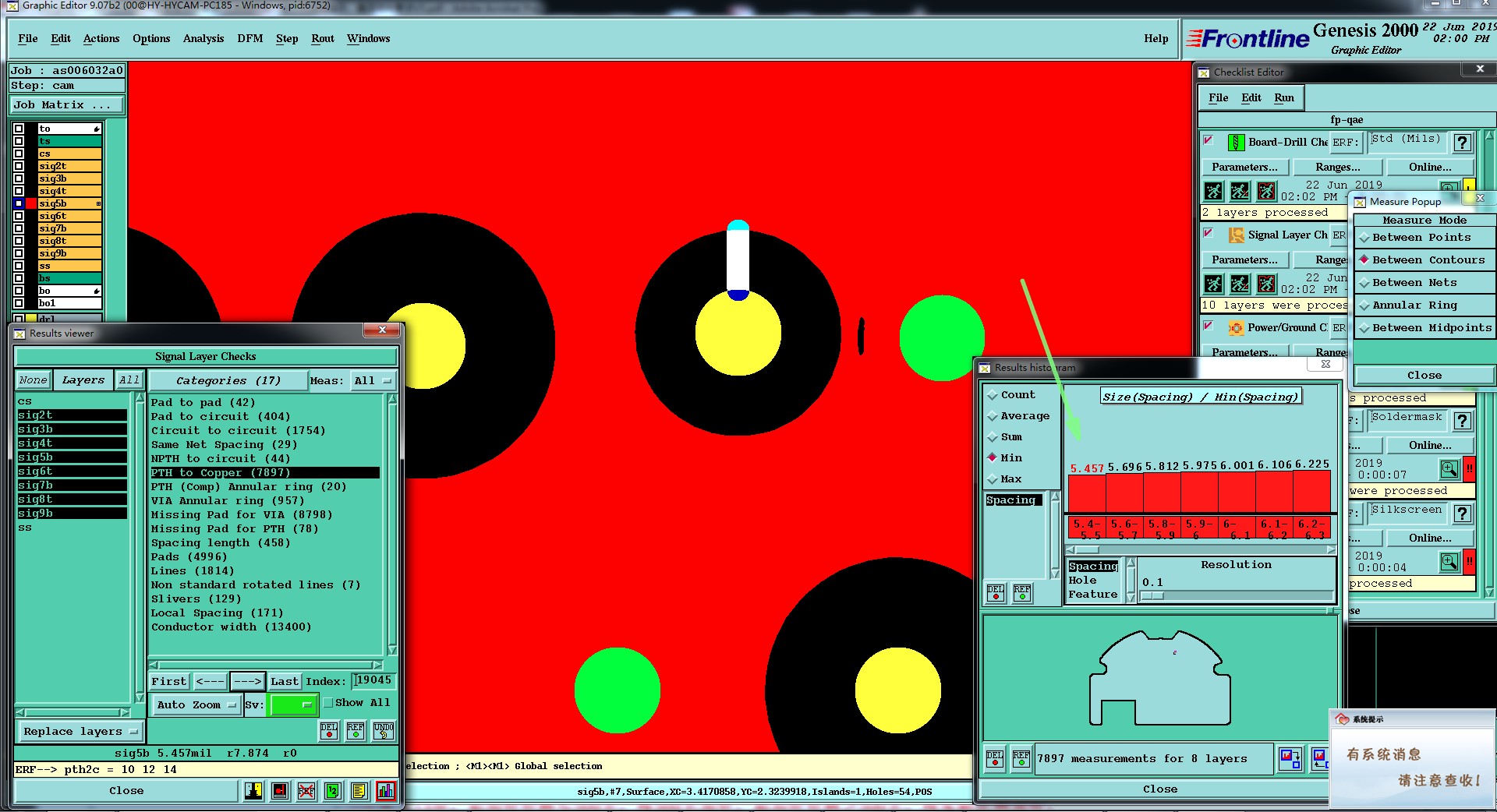Click REF icon in Results viewer
Screen dimensions: 1497x812
(356, 730)
